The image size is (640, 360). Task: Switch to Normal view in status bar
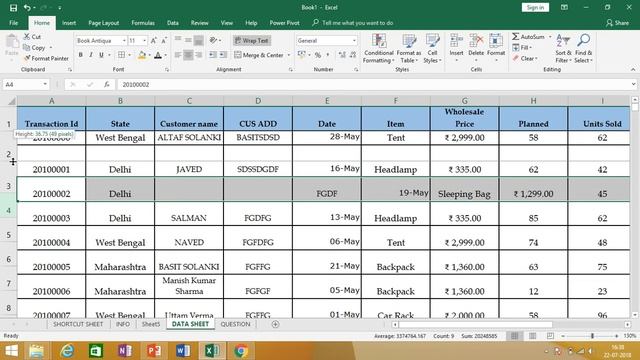tap(514, 336)
